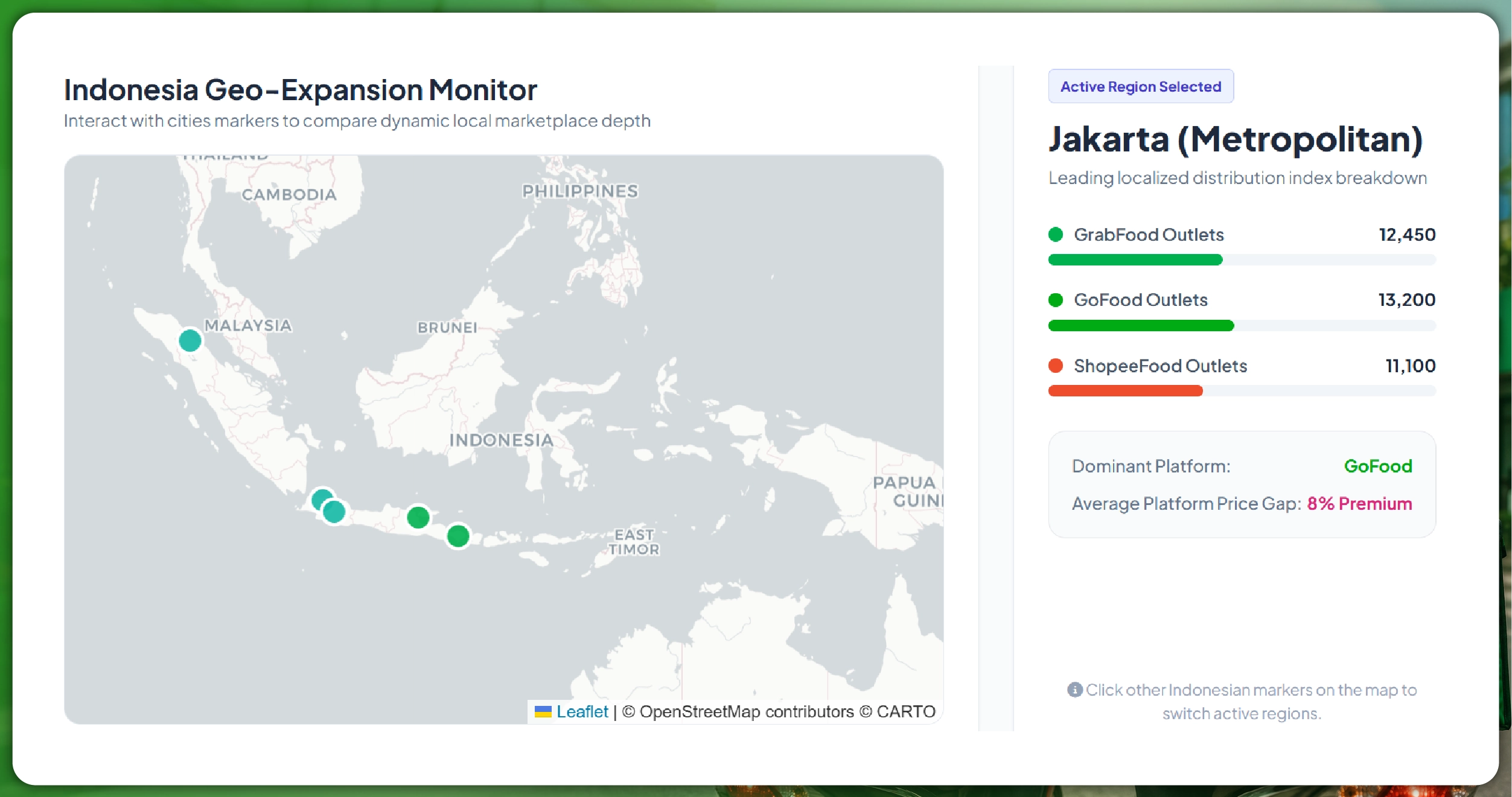Click the value 13,200
The width and height of the screenshot is (1512, 797).
[x=1407, y=300]
